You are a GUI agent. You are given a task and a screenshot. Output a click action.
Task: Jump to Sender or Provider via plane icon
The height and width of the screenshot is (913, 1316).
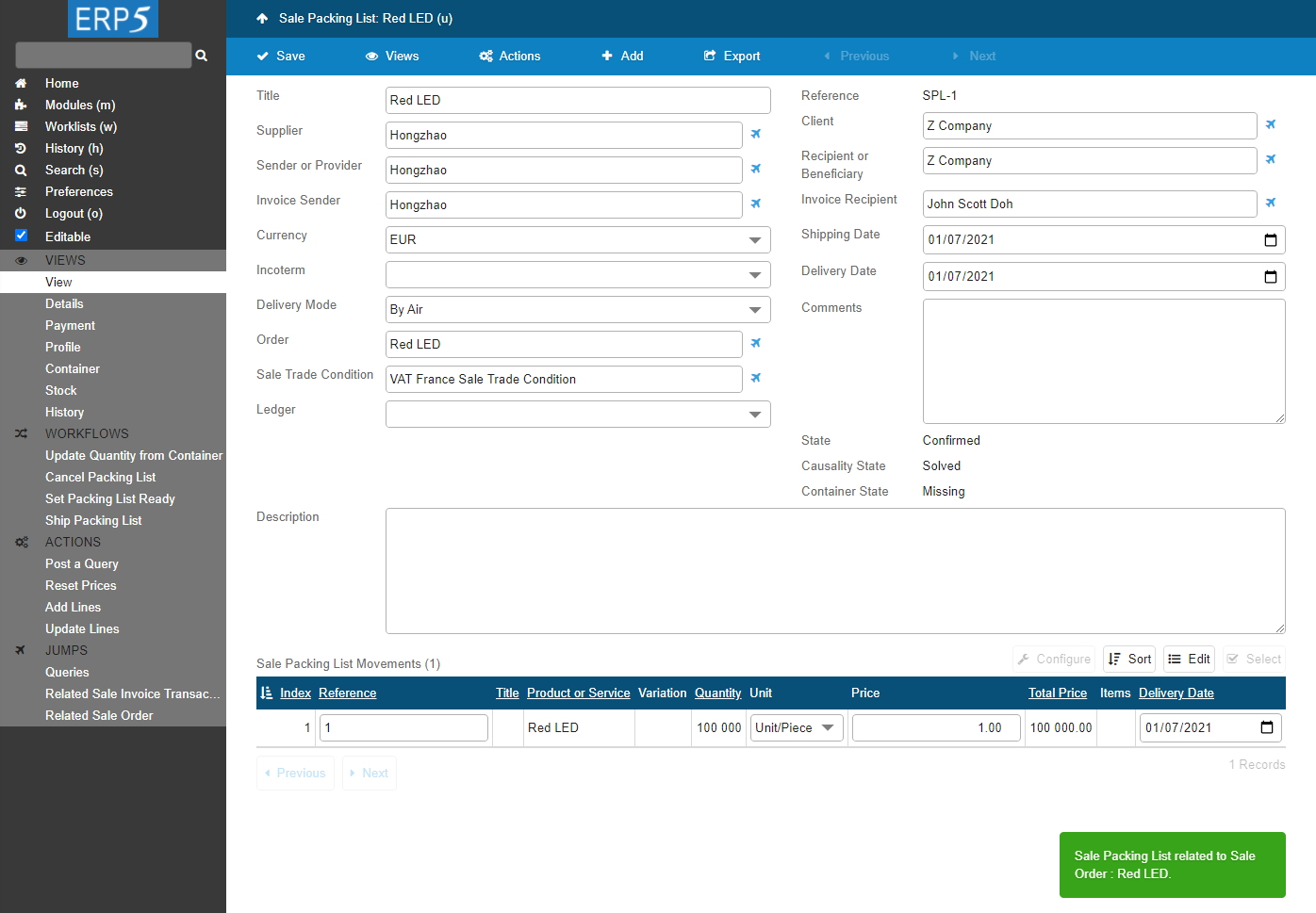point(756,169)
